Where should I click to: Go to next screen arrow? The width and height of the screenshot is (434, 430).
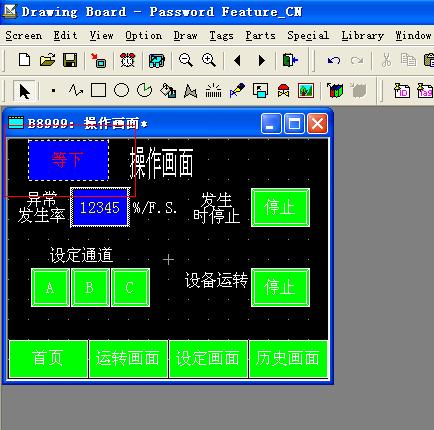point(262,61)
